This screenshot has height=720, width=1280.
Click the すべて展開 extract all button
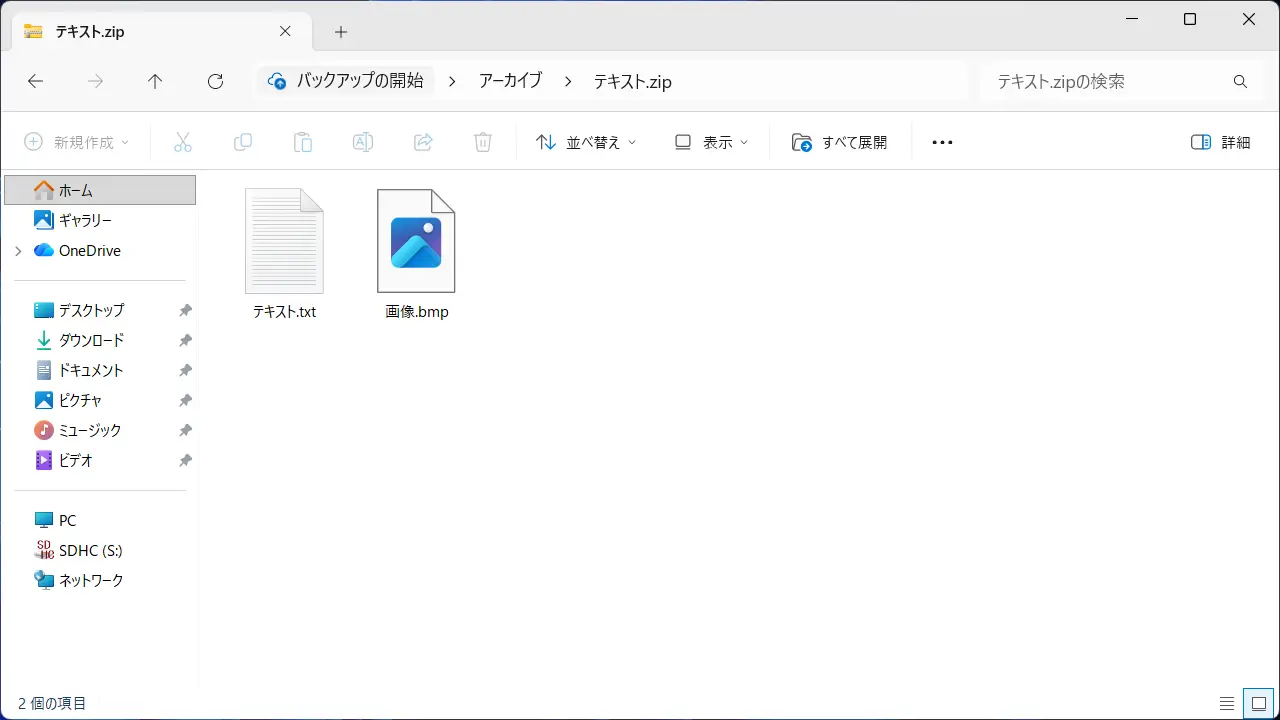click(843, 141)
